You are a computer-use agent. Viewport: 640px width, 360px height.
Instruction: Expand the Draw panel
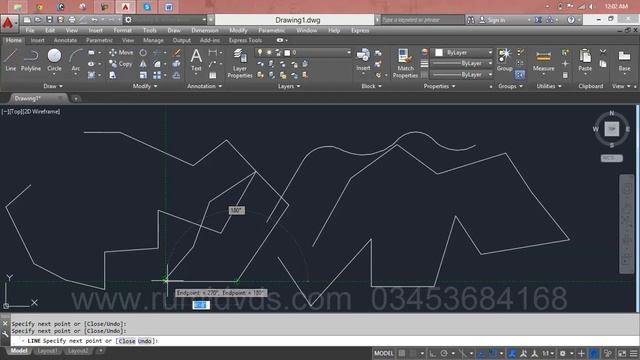tap(53, 86)
